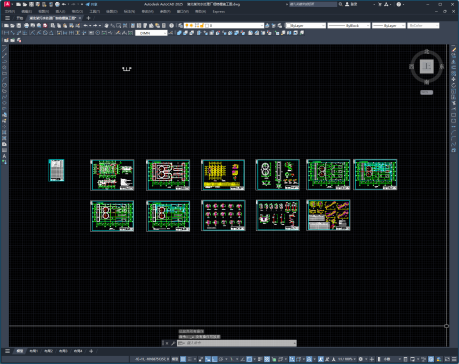Switch to the last layout tab before the plus
Screen dimensions: 459x364
point(78,351)
